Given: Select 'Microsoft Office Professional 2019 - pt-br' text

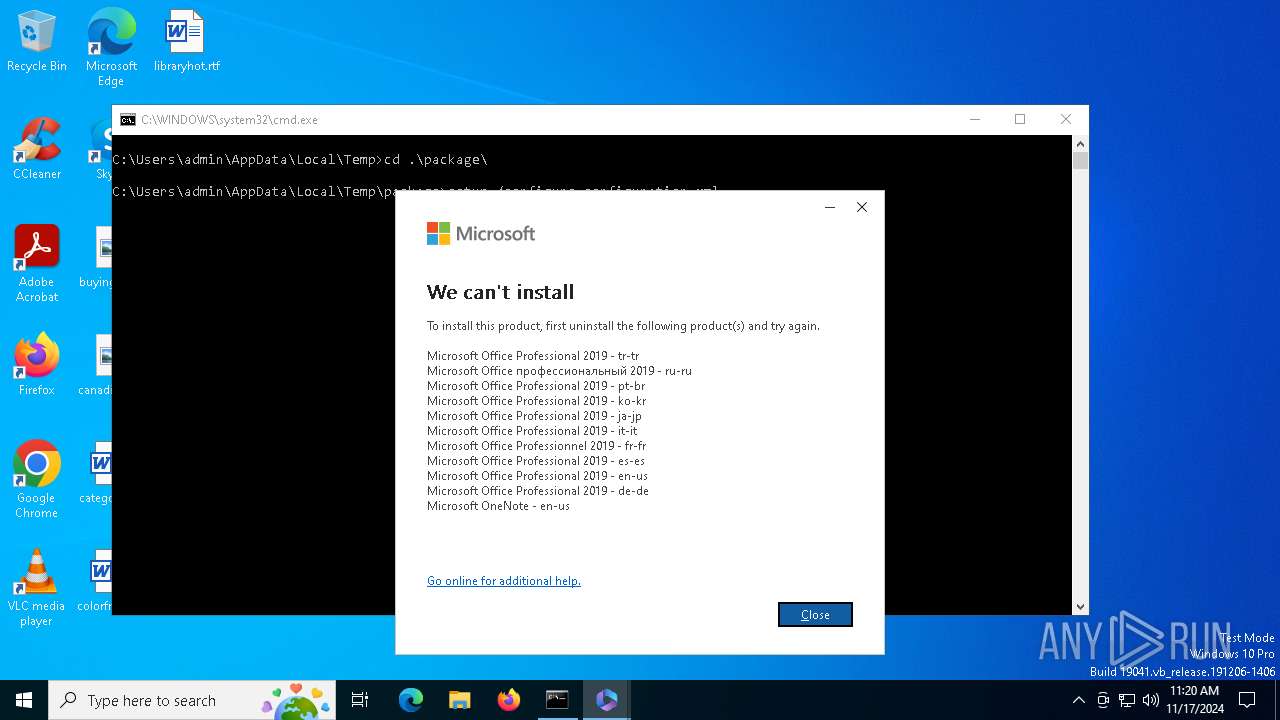Looking at the screenshot, I should coord(536,386).
